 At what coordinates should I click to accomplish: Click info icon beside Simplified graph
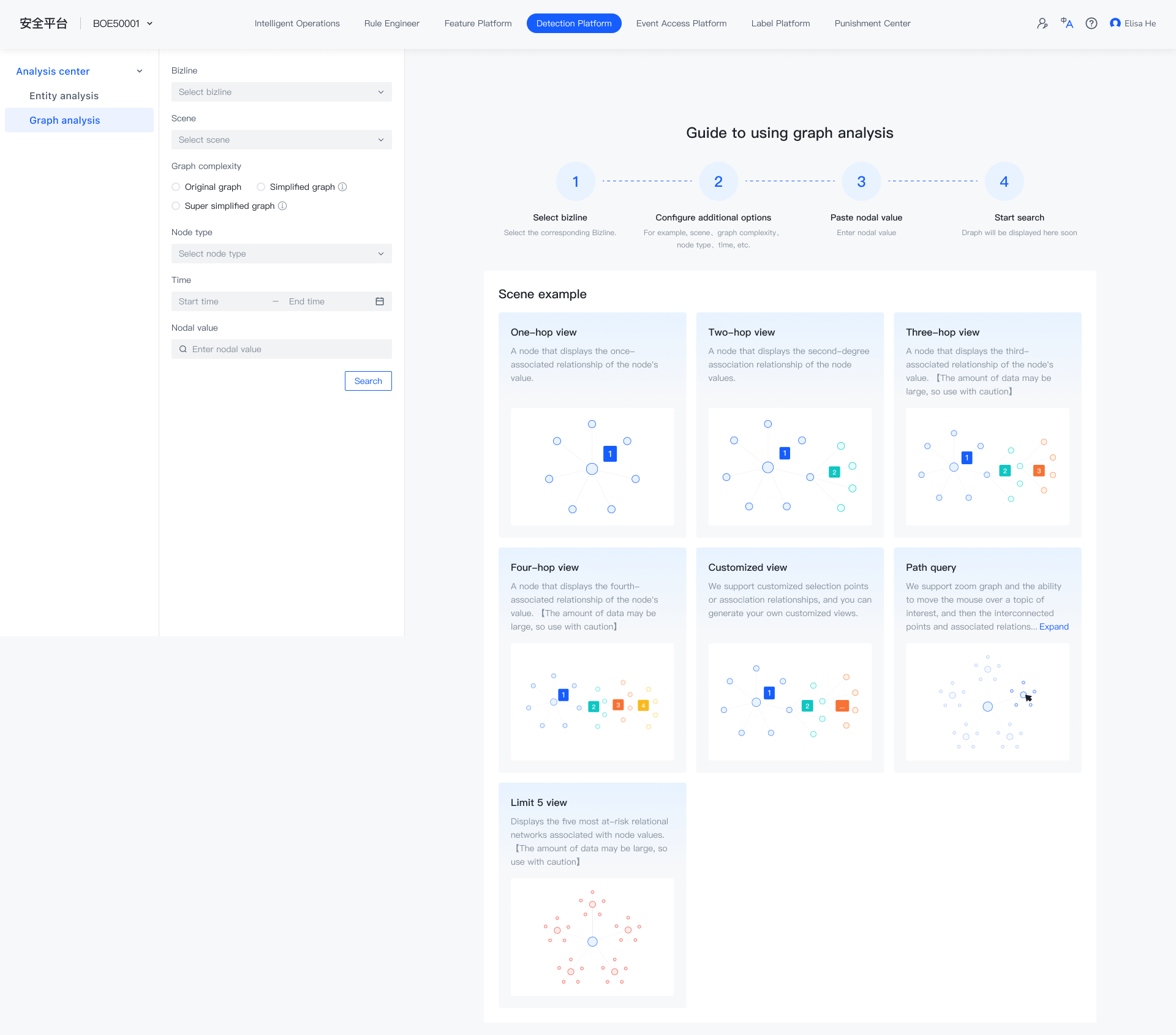pos(342,187)
